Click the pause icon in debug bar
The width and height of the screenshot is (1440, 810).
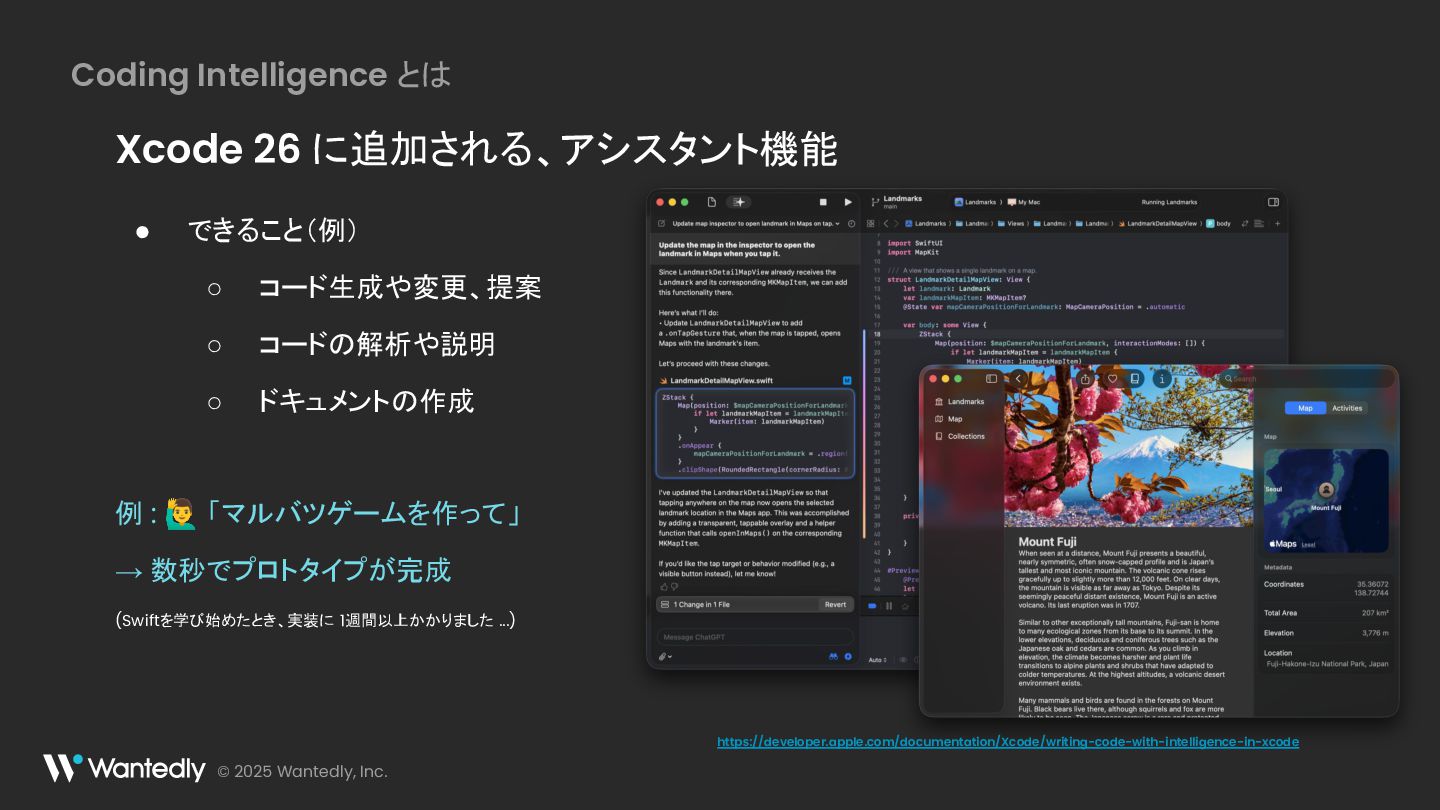pos(888,606)
